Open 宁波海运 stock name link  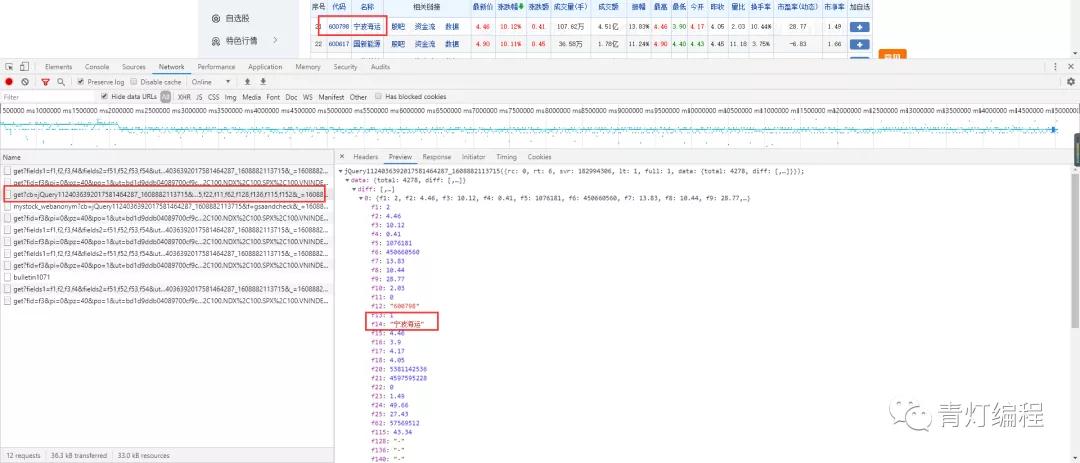pos(366,27)
